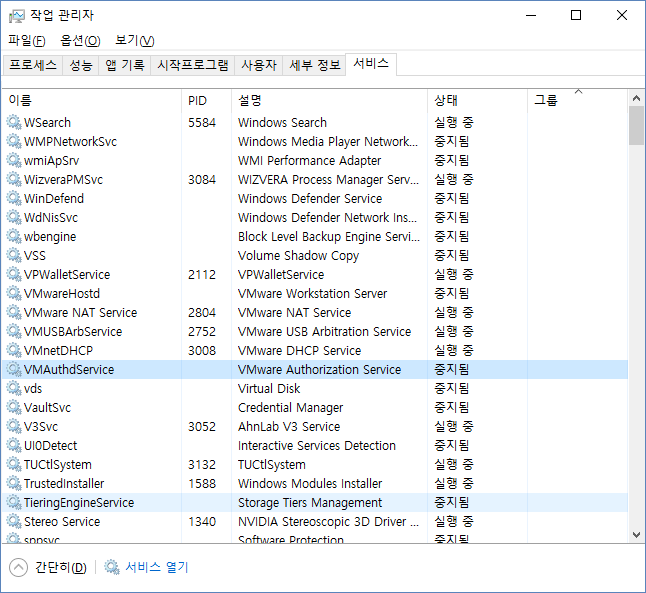Image resolution: width=646 pixels, height=593 pixels.
Task: Sort services by the 그룹 column header
Action: [x=578, y=100]
